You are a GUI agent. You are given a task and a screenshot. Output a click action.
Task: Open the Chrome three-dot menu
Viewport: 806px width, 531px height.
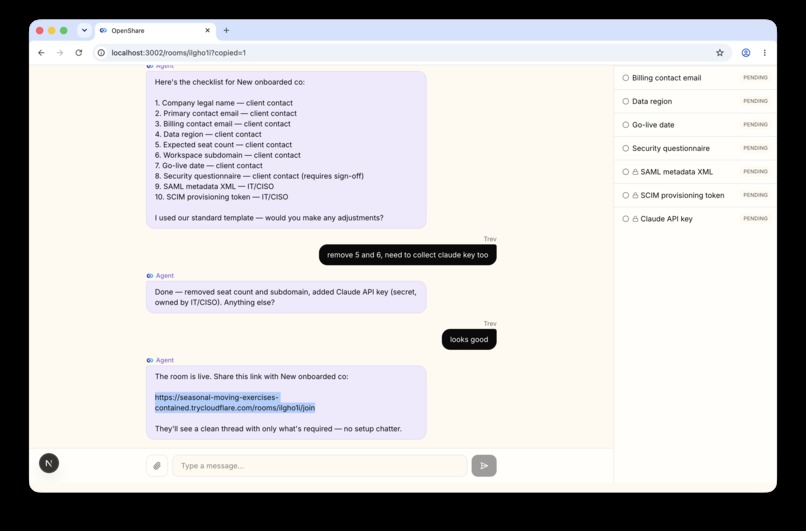[x=764, y=52]
